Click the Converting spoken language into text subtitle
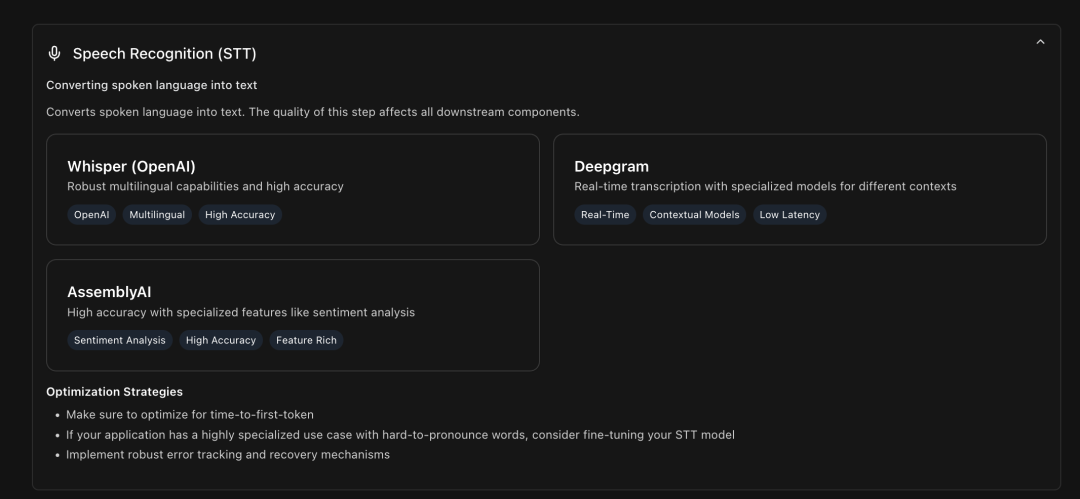1080x499 pixels. [152, 85]
